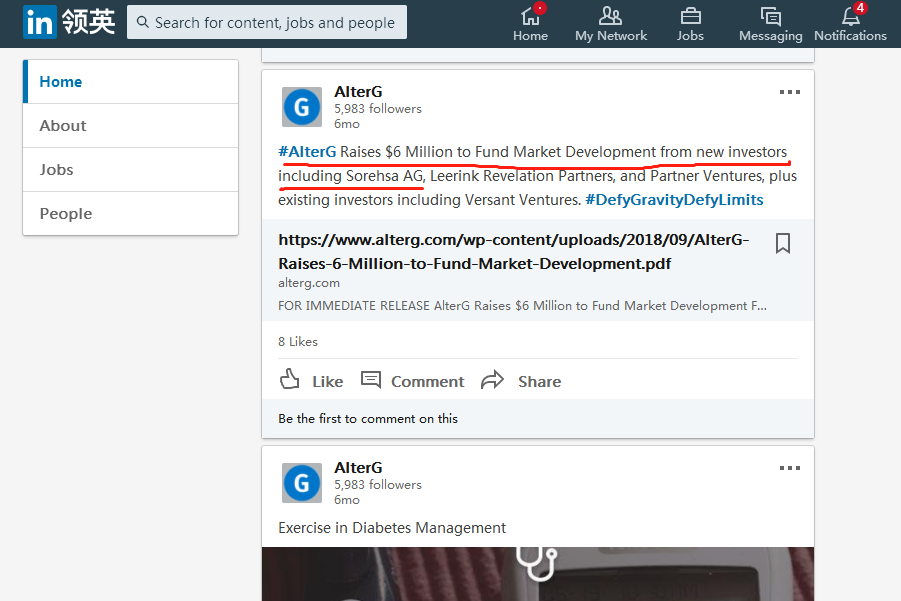The image size is (901, 601).
Task: Click the 'Exercise in Diabetes Management' text
Action: pos(392,527)
